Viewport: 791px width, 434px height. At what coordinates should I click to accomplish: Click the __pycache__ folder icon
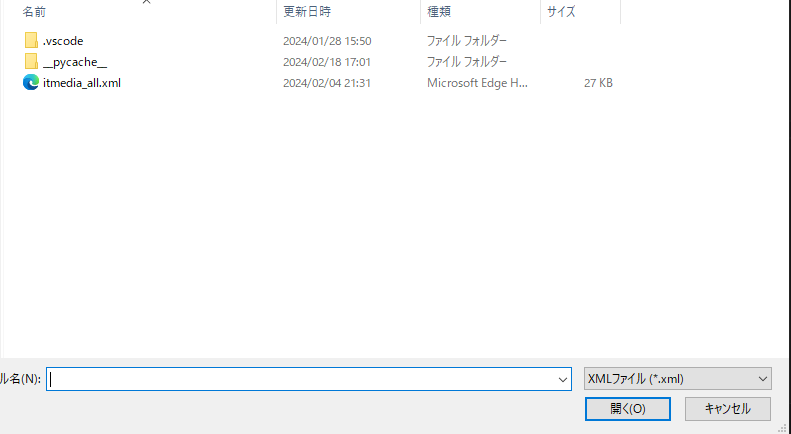click(x=31, y=62)
